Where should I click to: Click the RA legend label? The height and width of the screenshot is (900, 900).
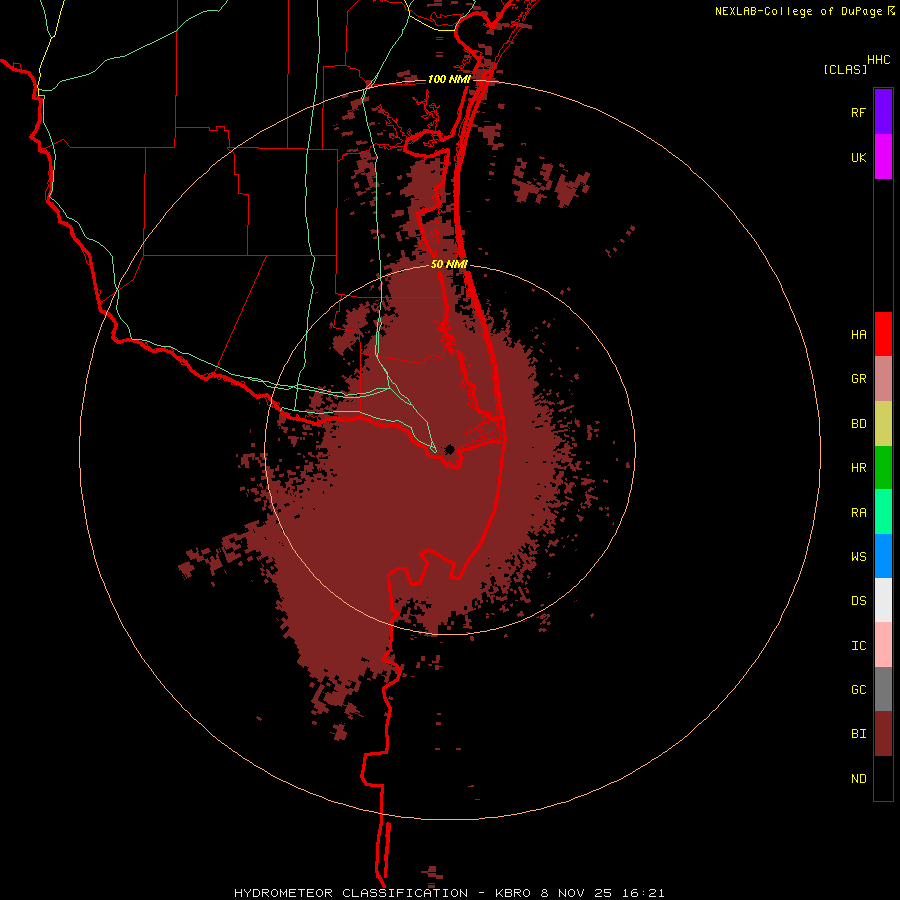858,513
